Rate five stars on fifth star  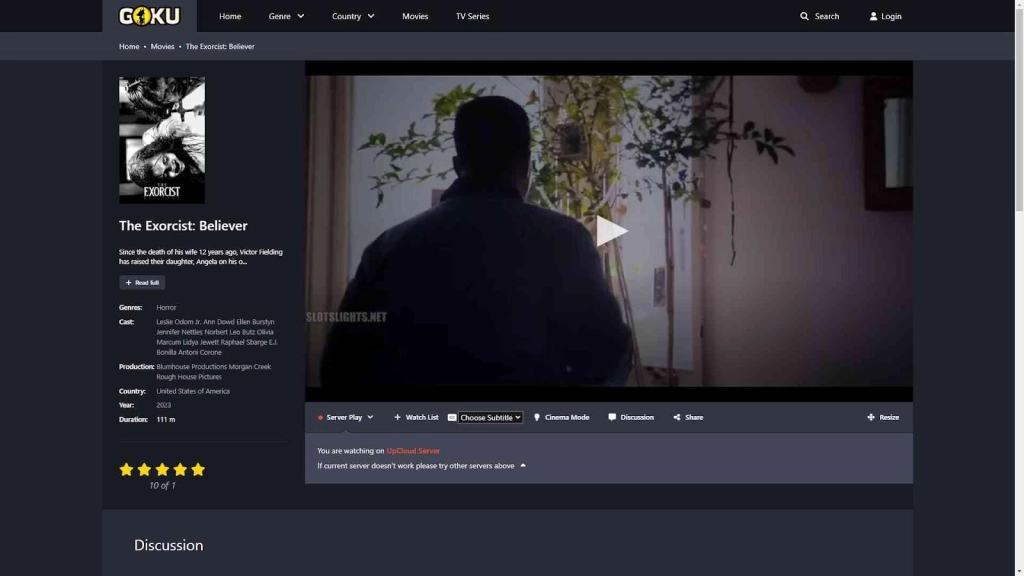click(198, 469)
